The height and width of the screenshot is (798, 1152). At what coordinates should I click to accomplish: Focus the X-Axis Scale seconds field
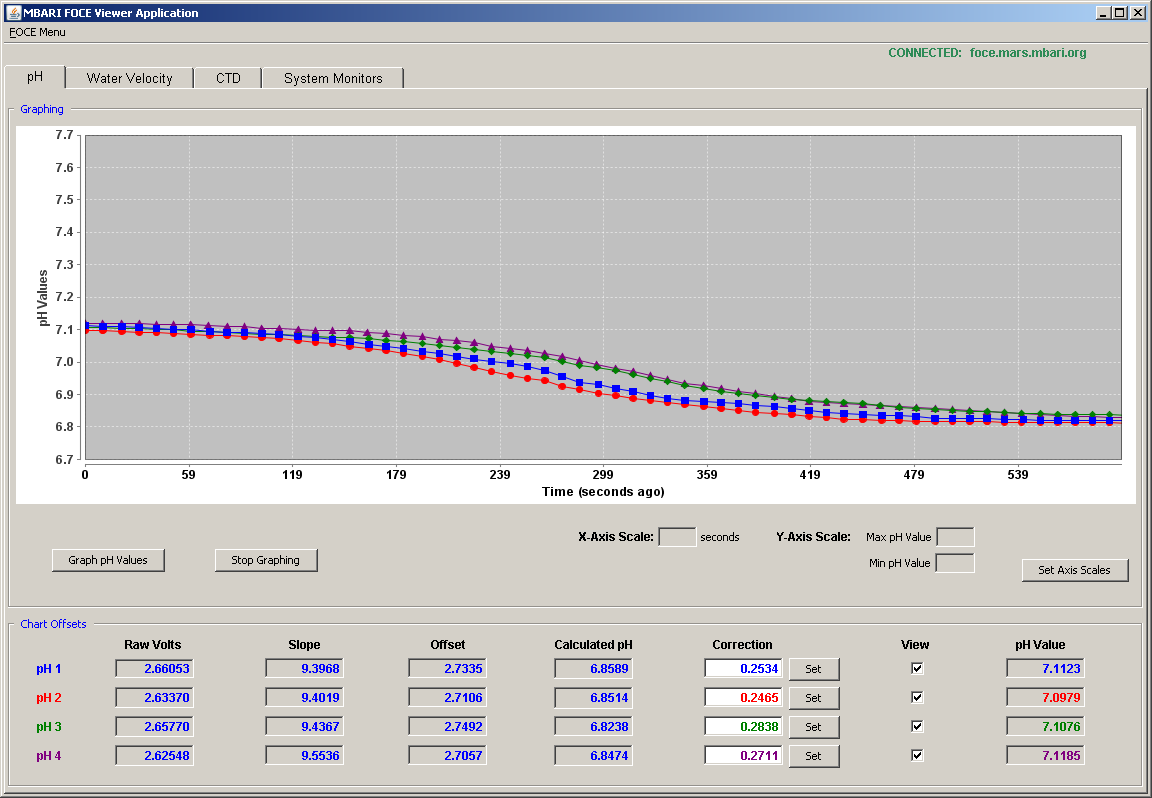point(677,537)
